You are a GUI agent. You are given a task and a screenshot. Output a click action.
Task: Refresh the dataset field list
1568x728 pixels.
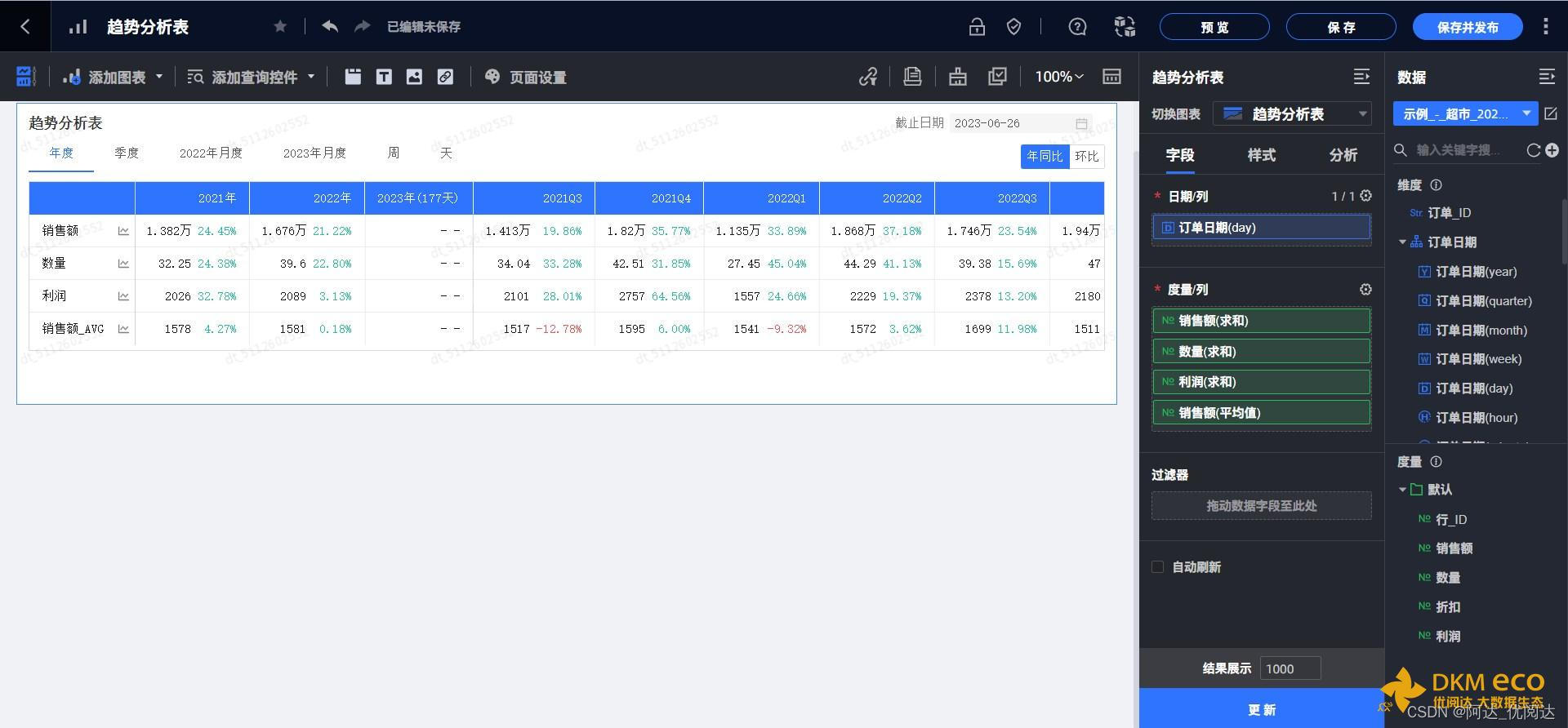tap(1533, 150)
